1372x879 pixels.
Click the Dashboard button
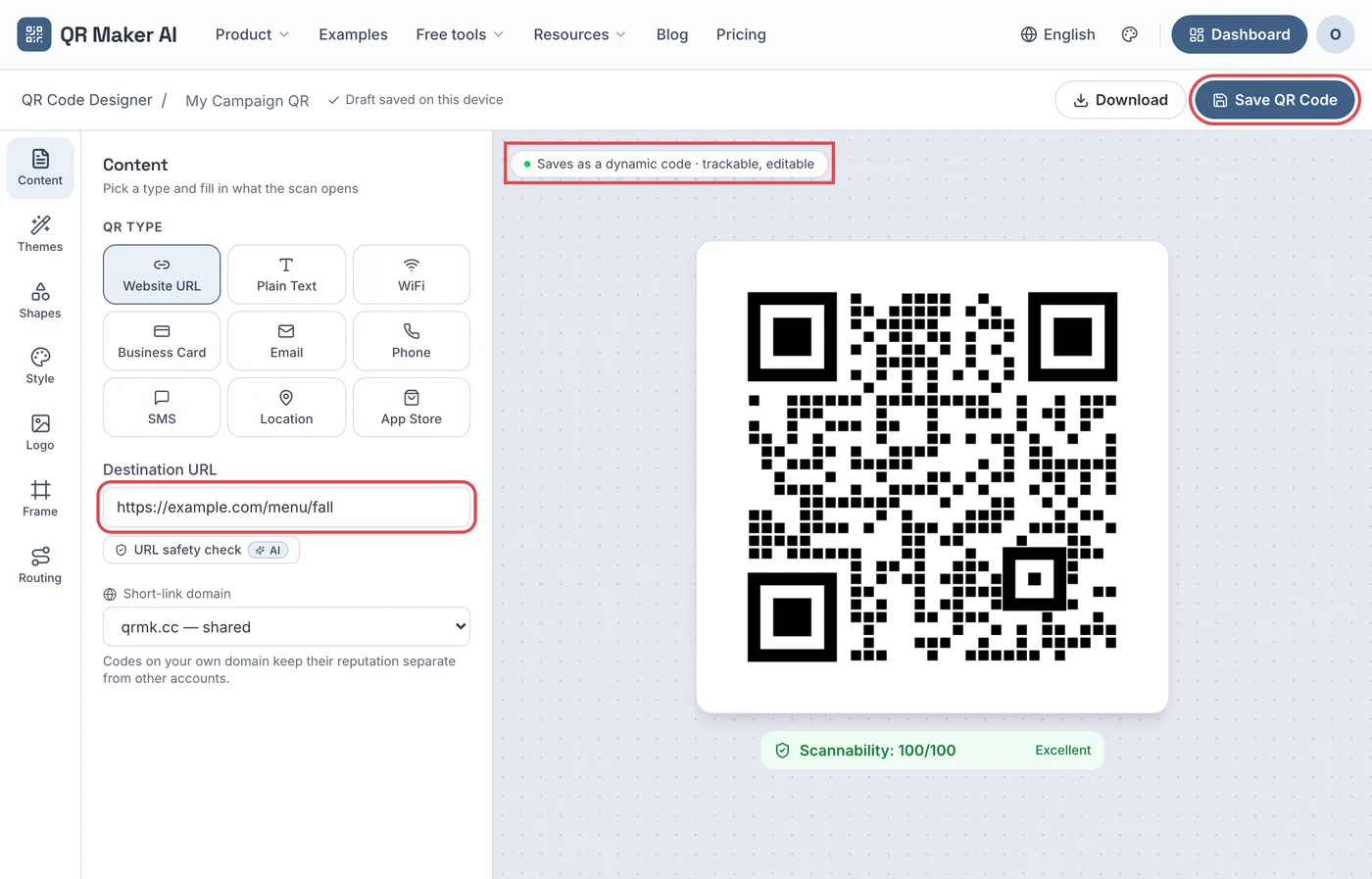tap(1239, 34)
